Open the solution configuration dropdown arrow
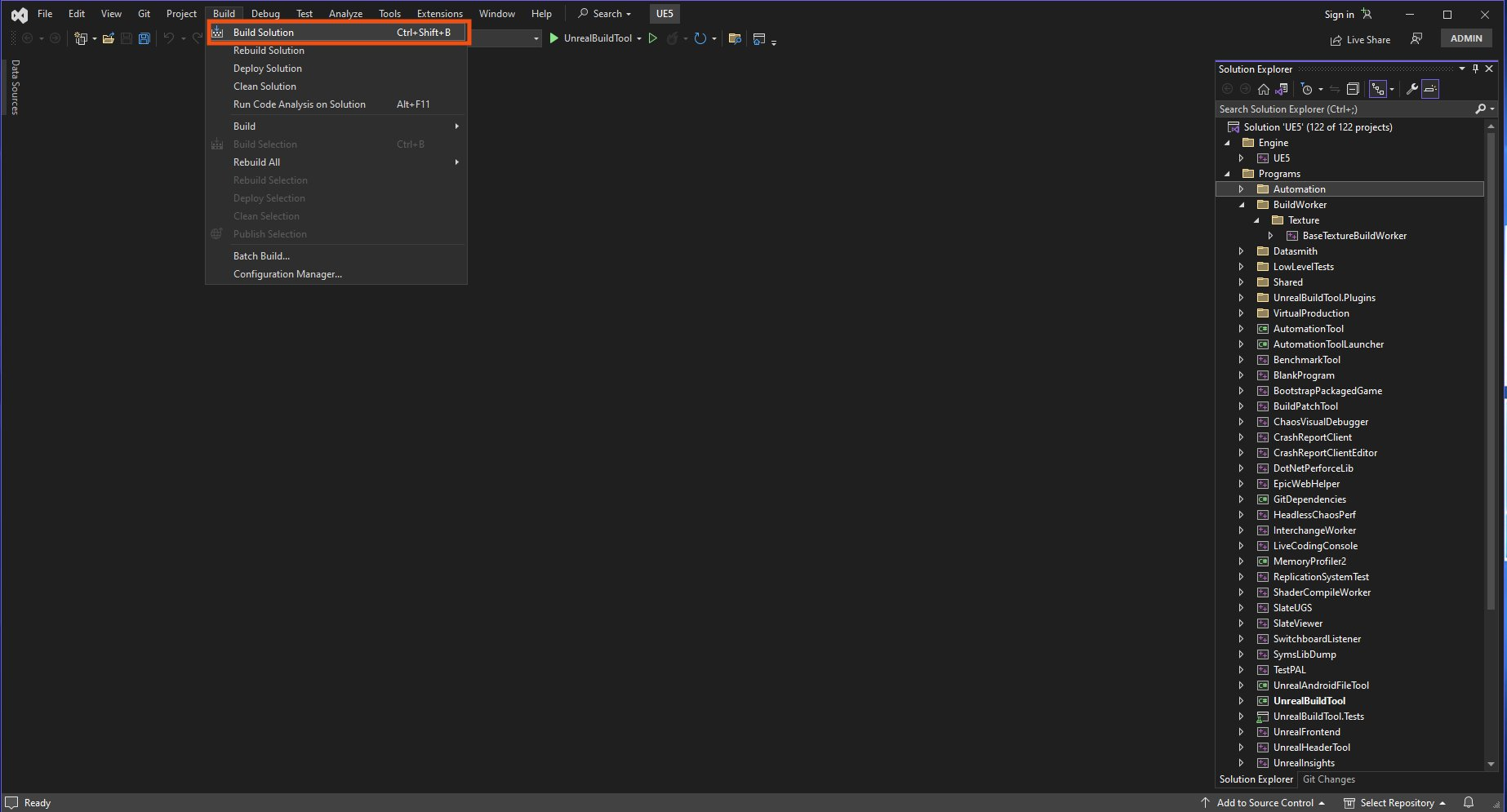The width and height of the screenshot is (1507, 812). click(x=536, y=38)
